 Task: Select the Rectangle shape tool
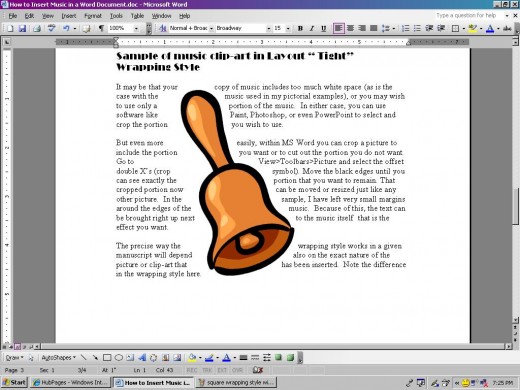tap(107, 358)
